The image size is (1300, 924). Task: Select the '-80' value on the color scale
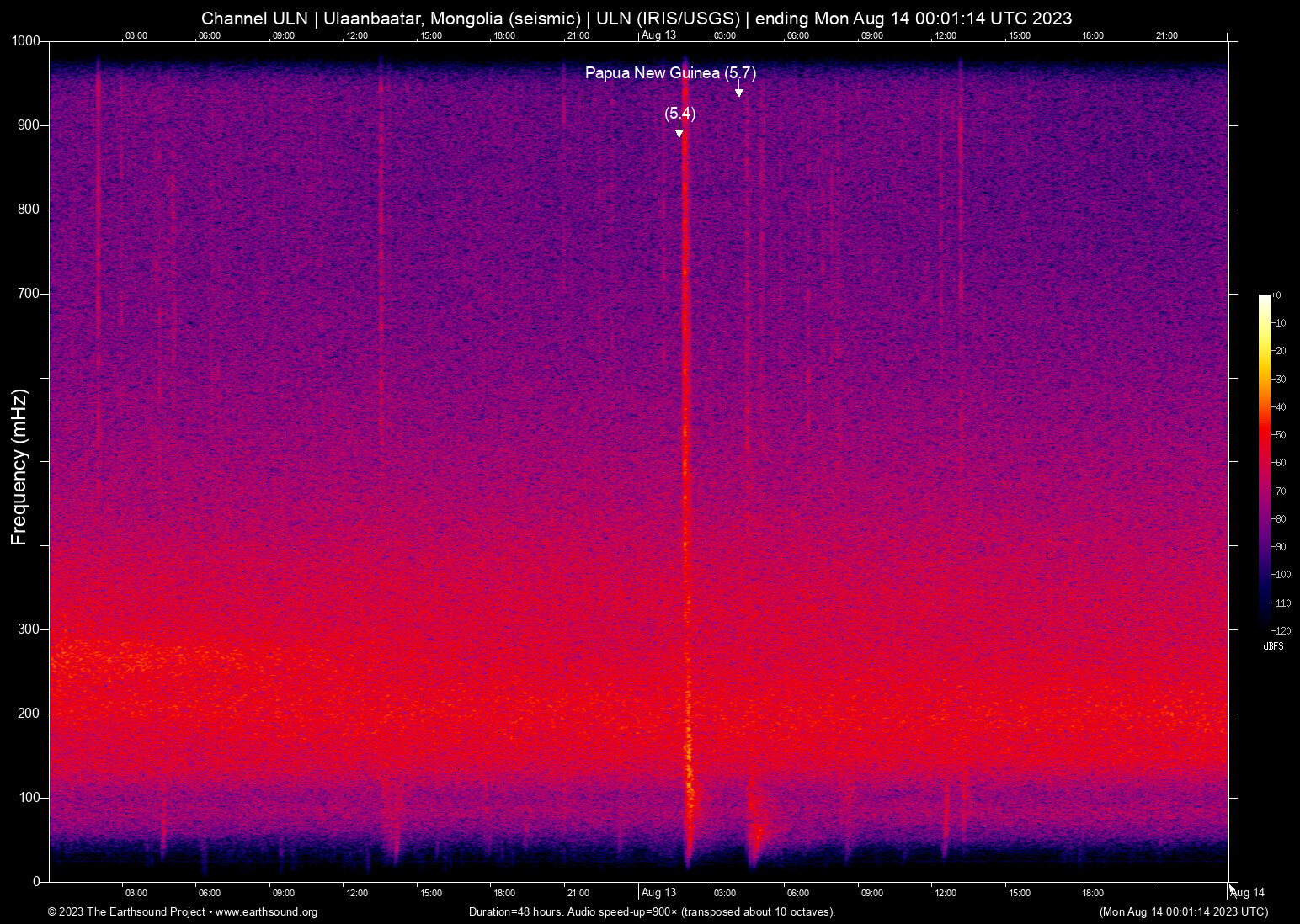coord(1279,519)
